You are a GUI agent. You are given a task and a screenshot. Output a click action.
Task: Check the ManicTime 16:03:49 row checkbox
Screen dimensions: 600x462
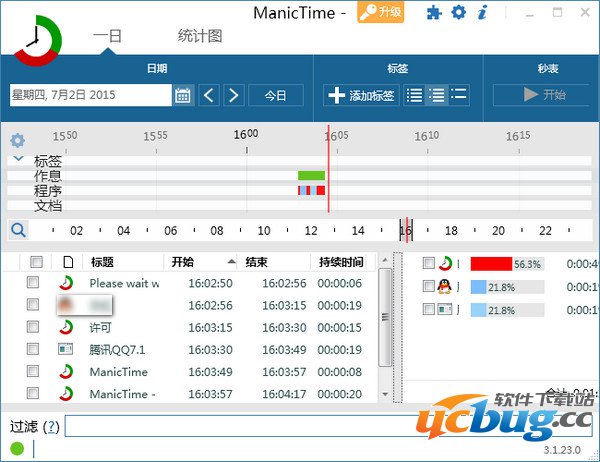pyautogui.click(x=33, y=371)
